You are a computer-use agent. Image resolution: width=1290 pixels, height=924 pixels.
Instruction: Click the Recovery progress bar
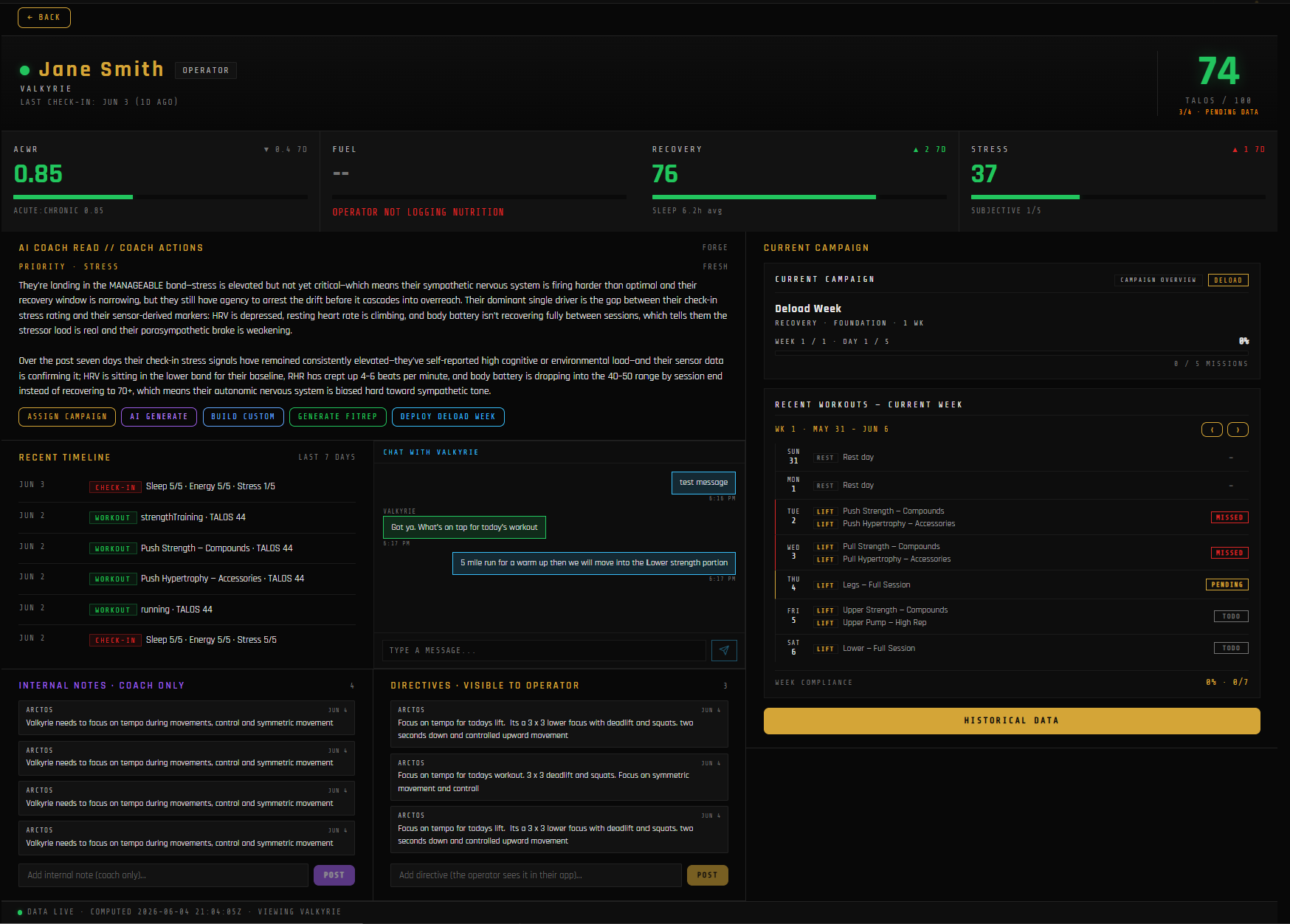point(799,197)
